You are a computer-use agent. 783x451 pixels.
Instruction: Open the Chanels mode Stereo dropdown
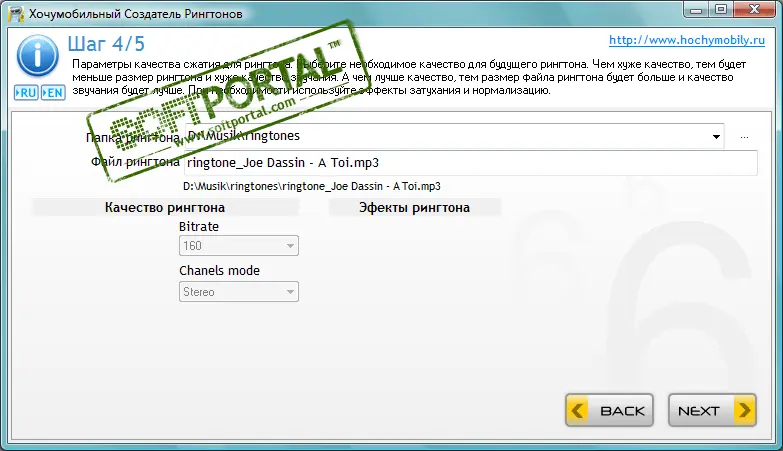[239, 292]
